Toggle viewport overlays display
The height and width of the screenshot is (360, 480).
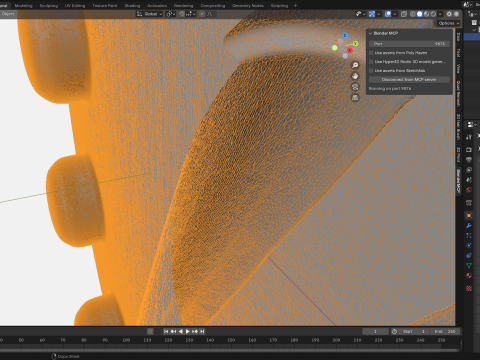coord(388,14)
